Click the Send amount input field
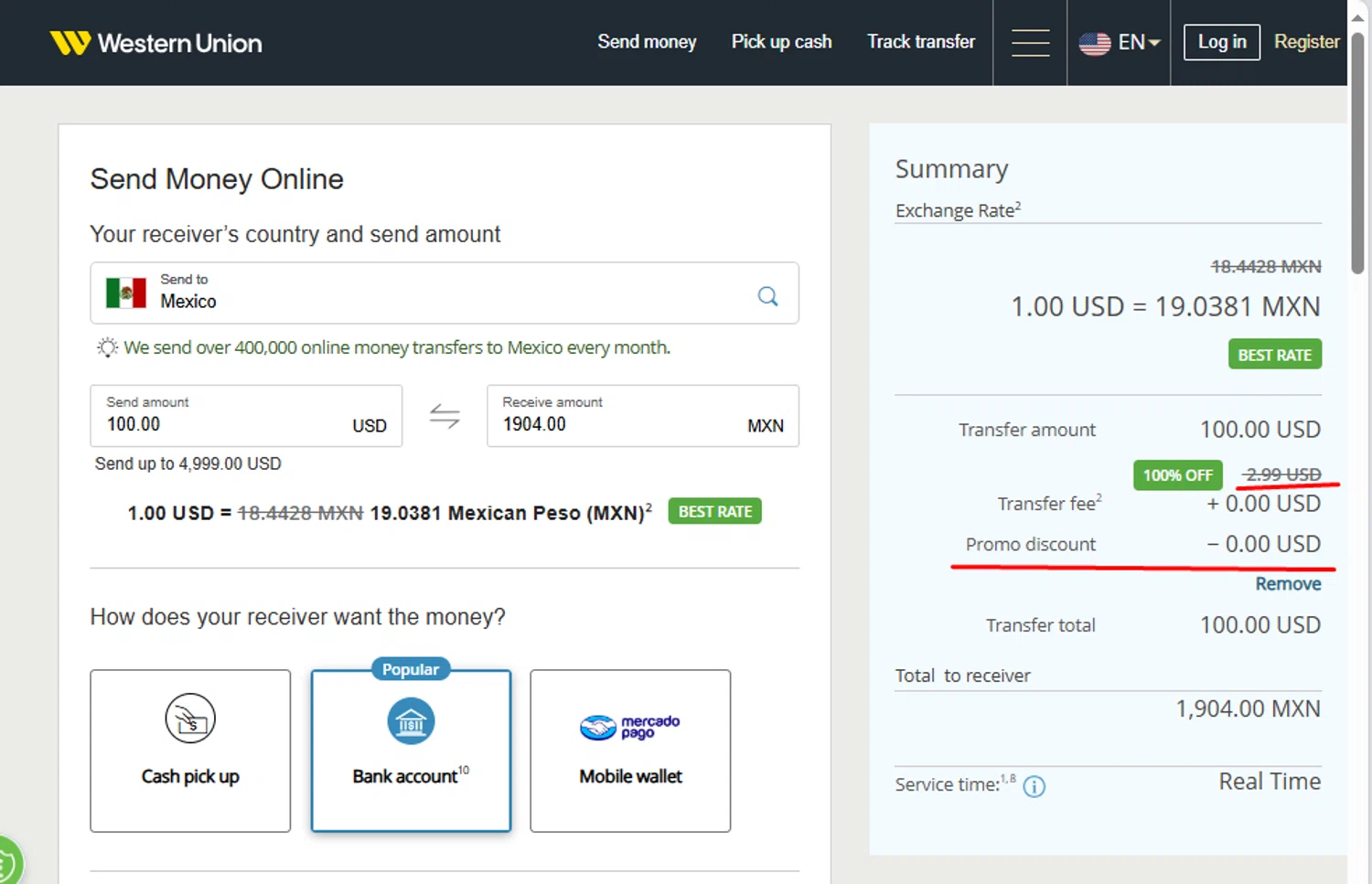Screen dimensions: 1372x884 220,424
